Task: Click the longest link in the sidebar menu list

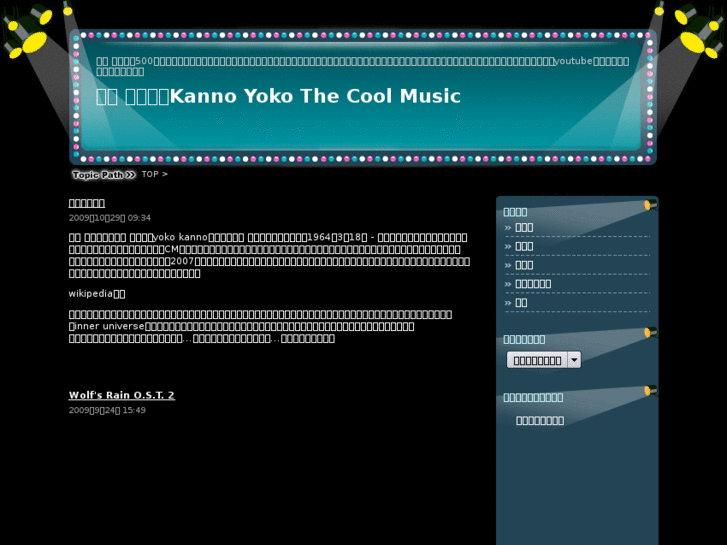Action: [533, 284]
